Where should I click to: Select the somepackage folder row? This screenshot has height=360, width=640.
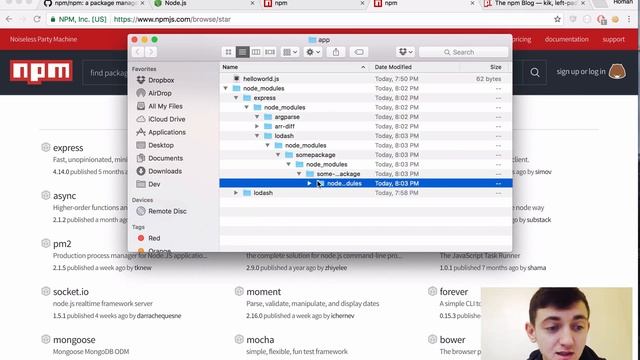point(365,155)
